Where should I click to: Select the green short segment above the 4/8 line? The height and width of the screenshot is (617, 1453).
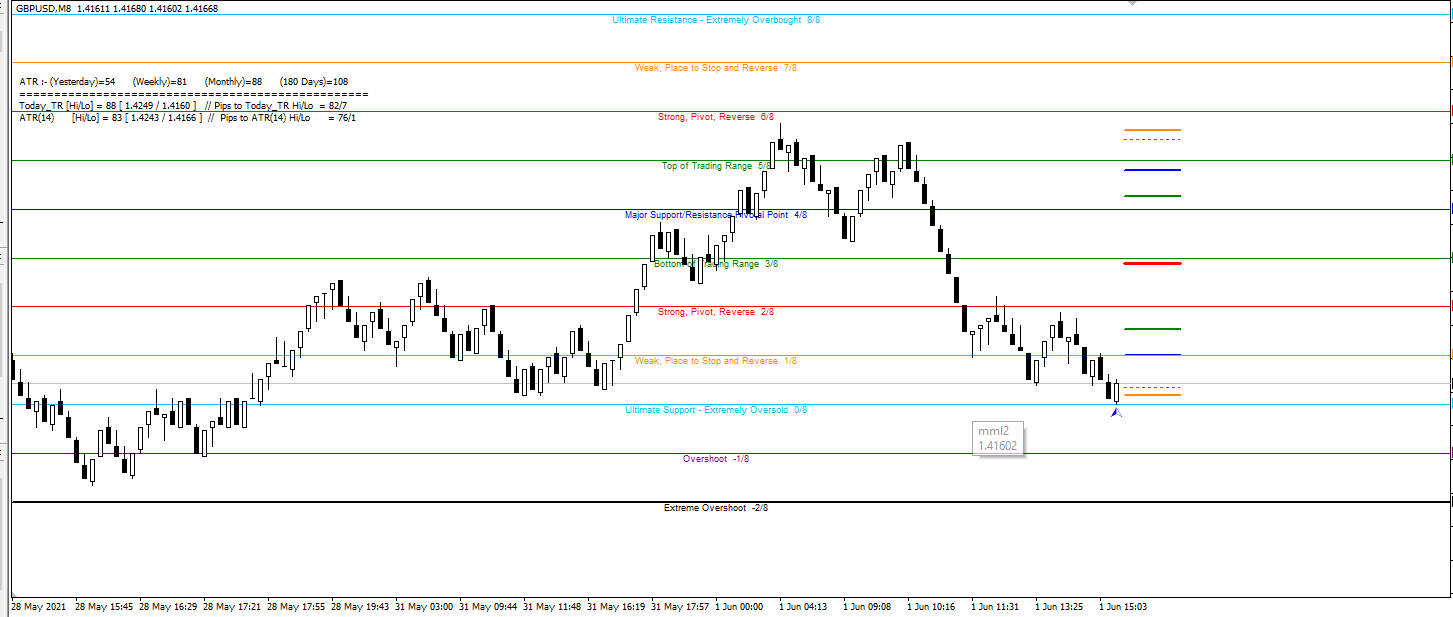pos(1152,196)
